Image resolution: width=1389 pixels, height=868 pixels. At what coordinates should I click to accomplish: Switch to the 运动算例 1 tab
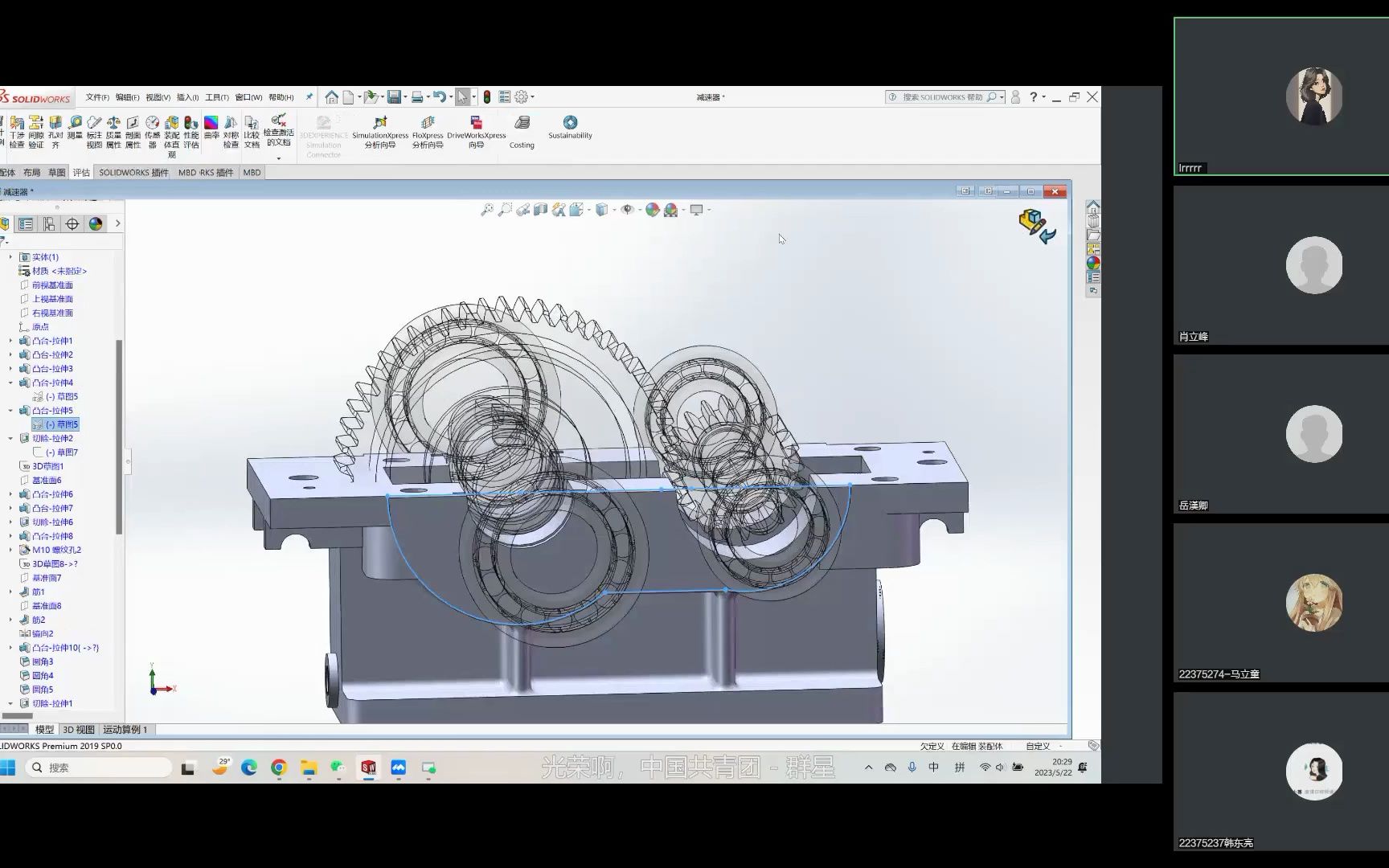click(x=125, y=730)
